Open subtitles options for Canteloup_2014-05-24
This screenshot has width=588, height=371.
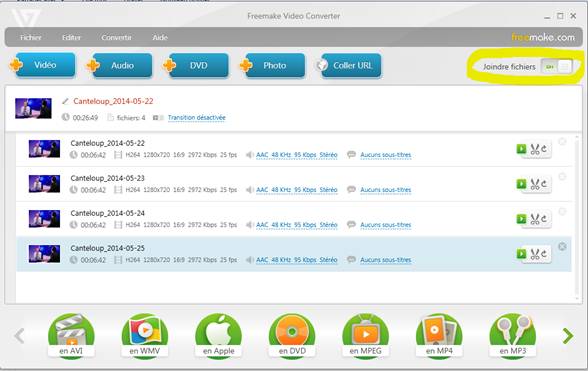386,225
